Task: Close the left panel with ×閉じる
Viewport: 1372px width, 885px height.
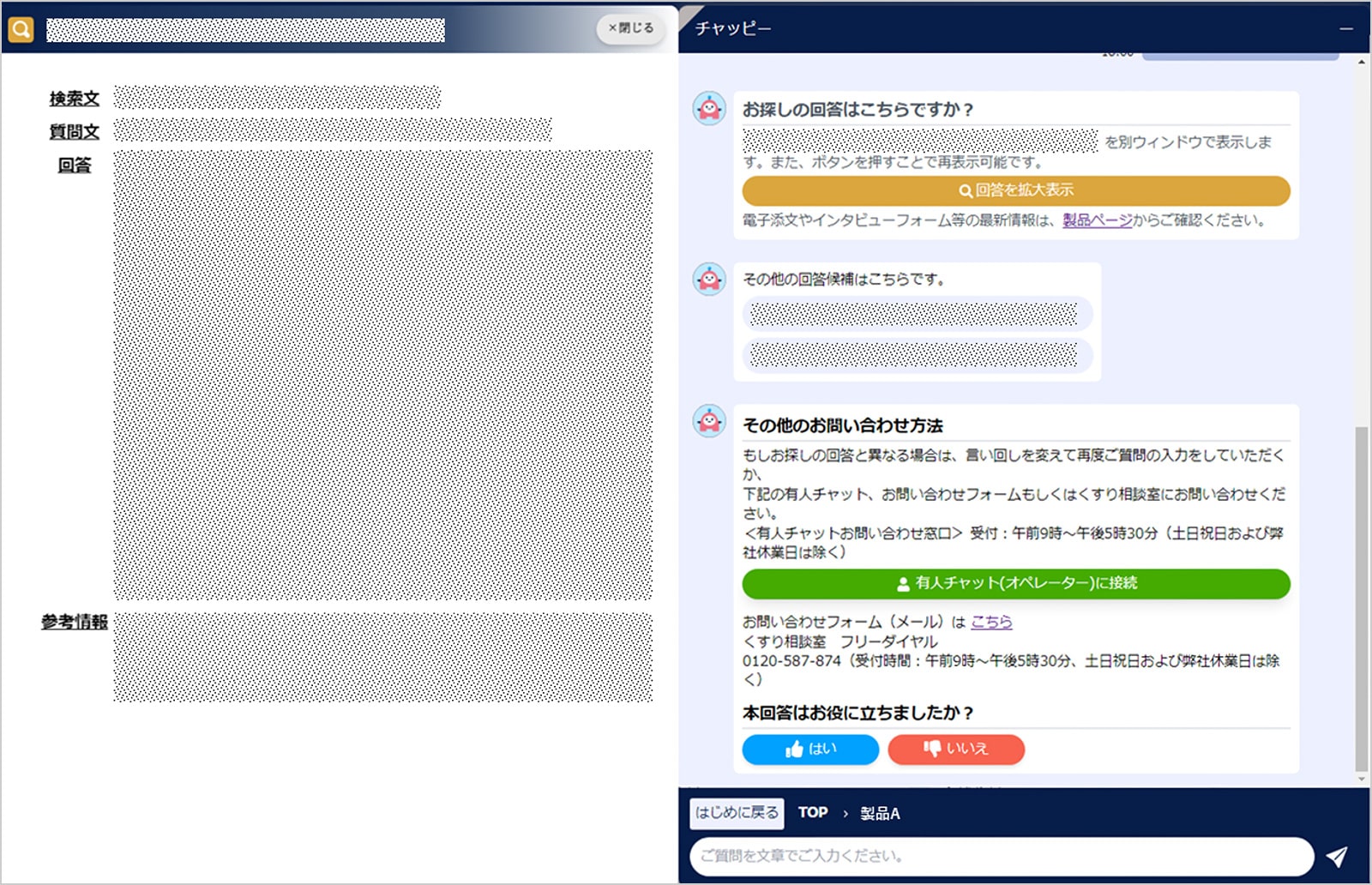Action: (629, 28)
